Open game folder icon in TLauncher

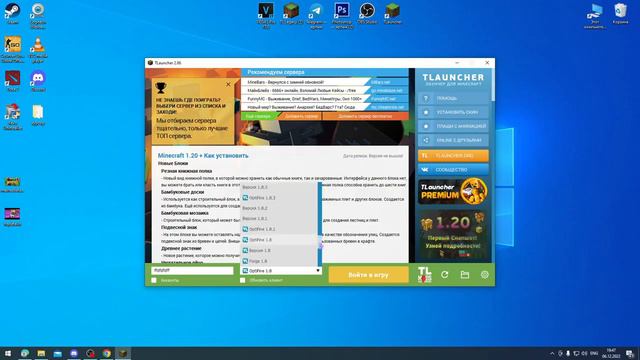point(464,275)
